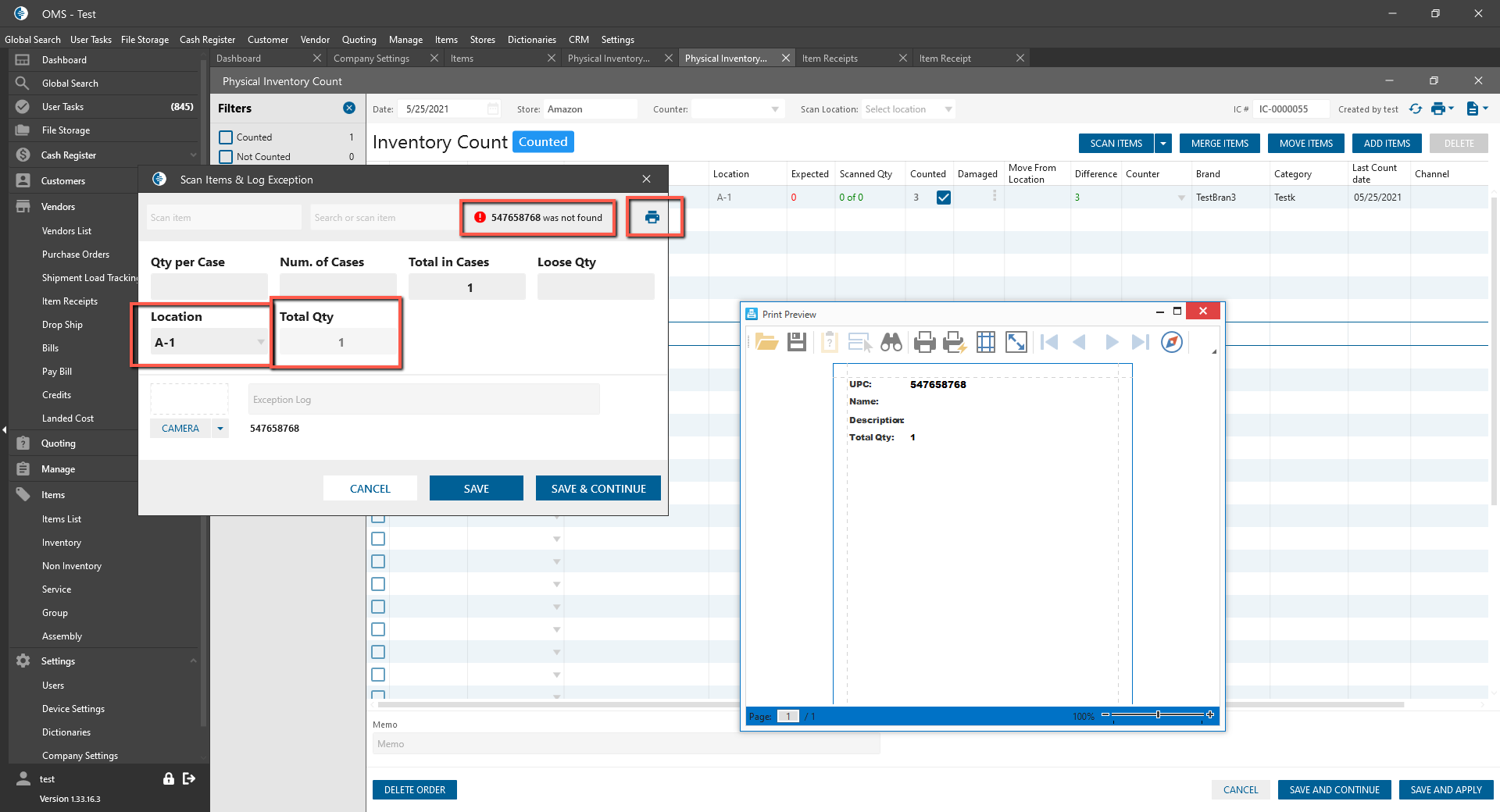The height and width of the screenshot is (812, 1500).
Task: Open the Location A-1 dropdown in the dialog
Action: pos(261,342)
